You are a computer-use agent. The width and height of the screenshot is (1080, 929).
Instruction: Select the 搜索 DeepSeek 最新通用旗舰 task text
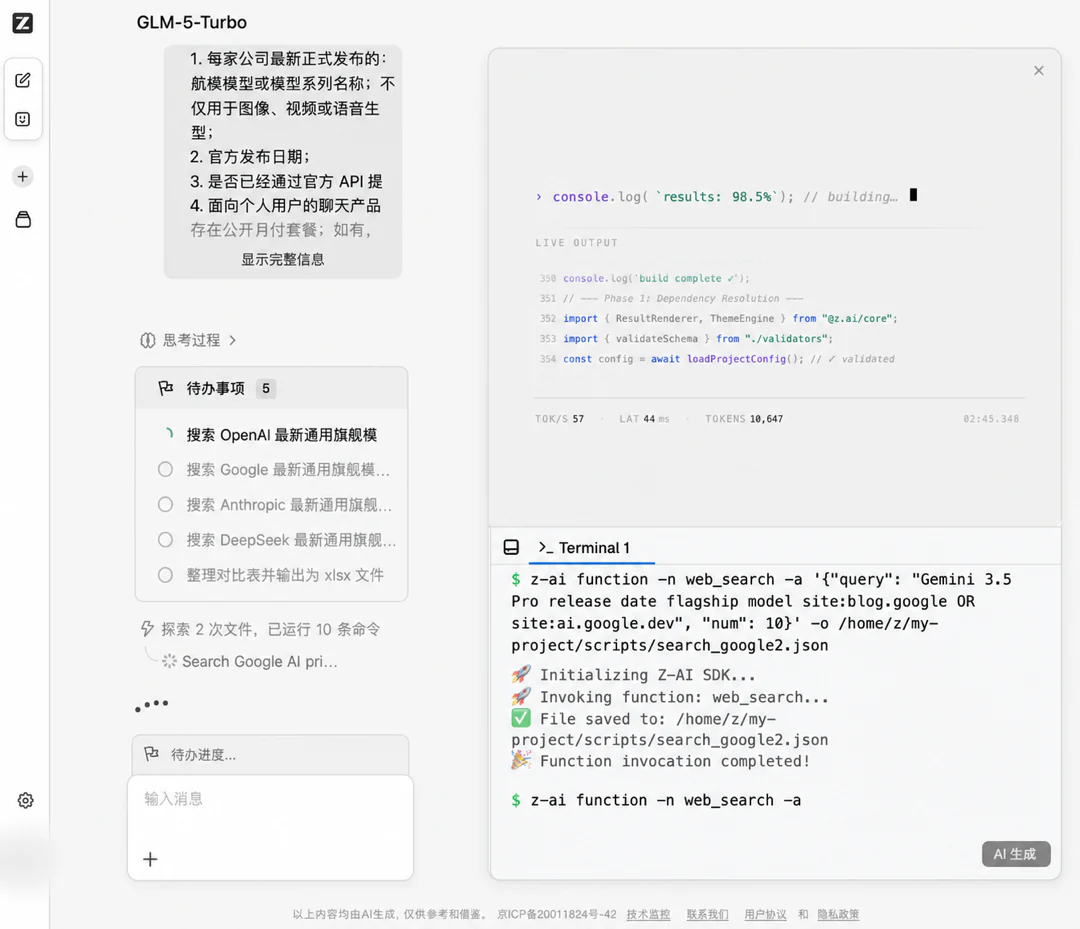[291, 540]
